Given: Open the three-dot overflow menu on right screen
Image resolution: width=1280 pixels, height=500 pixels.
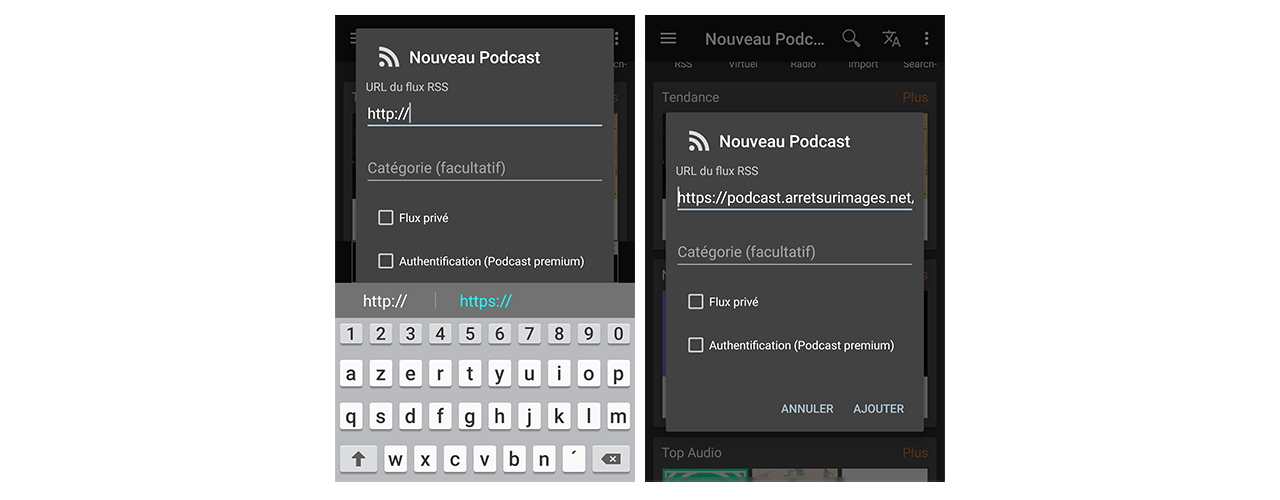Looking at the screenshot, I should (x=927, y=39).
